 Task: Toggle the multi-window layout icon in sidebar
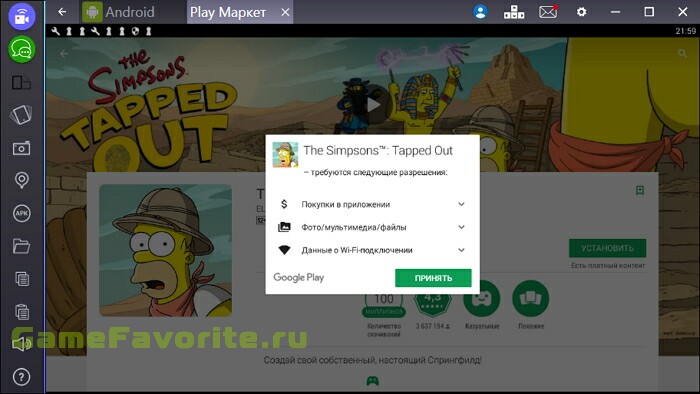point(21,83)
